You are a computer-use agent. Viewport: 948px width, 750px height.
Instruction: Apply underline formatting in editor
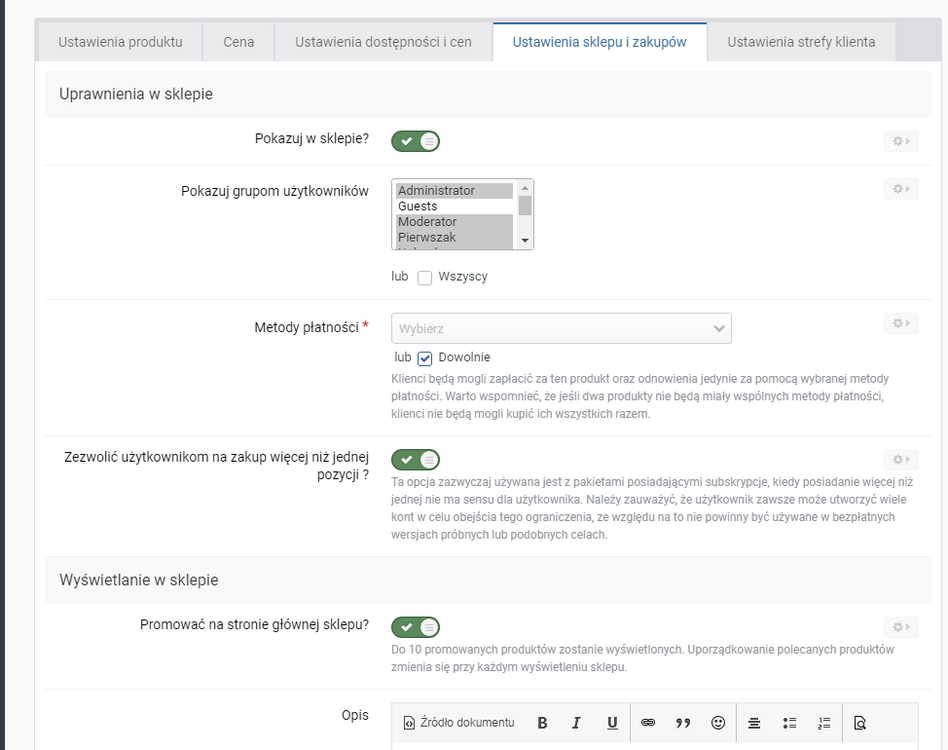tap(612, 723)
